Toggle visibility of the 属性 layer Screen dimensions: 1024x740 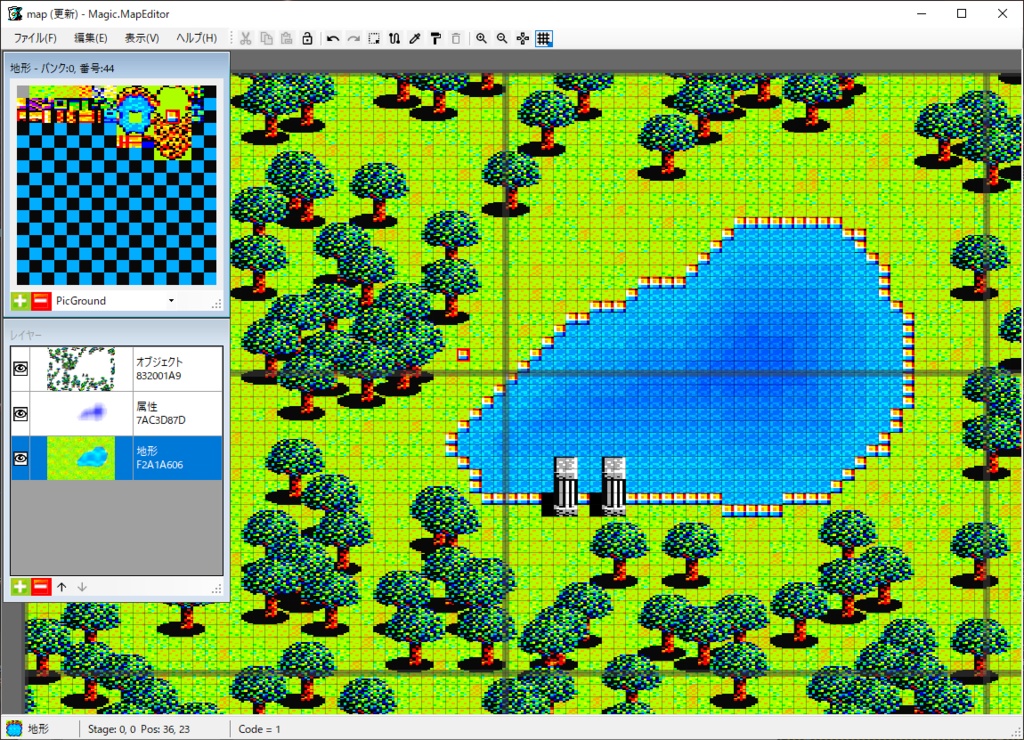point(20,413)
